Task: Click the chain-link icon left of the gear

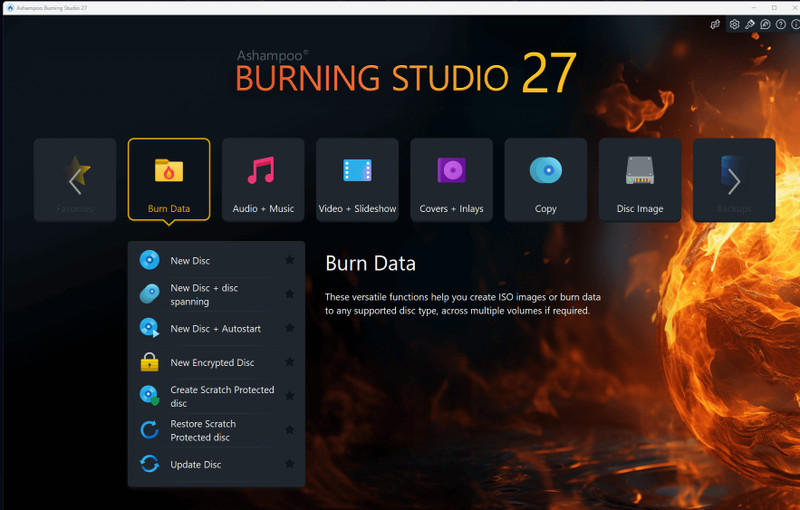Action: tap(715, 24)
